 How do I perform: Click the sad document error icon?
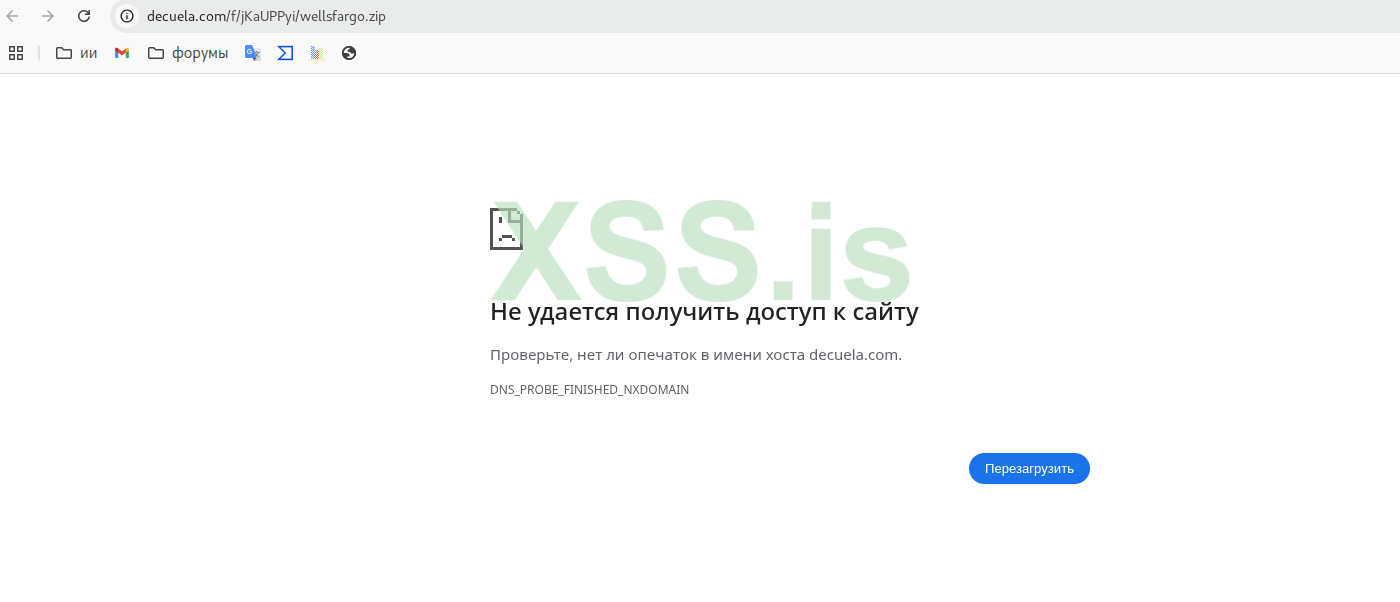coord(506,229)
